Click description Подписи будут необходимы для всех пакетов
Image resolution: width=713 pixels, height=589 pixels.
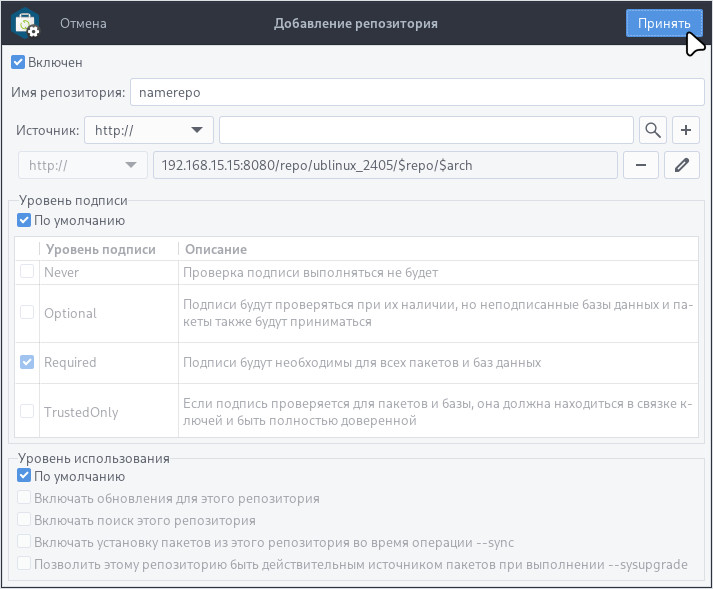[362, 362]
